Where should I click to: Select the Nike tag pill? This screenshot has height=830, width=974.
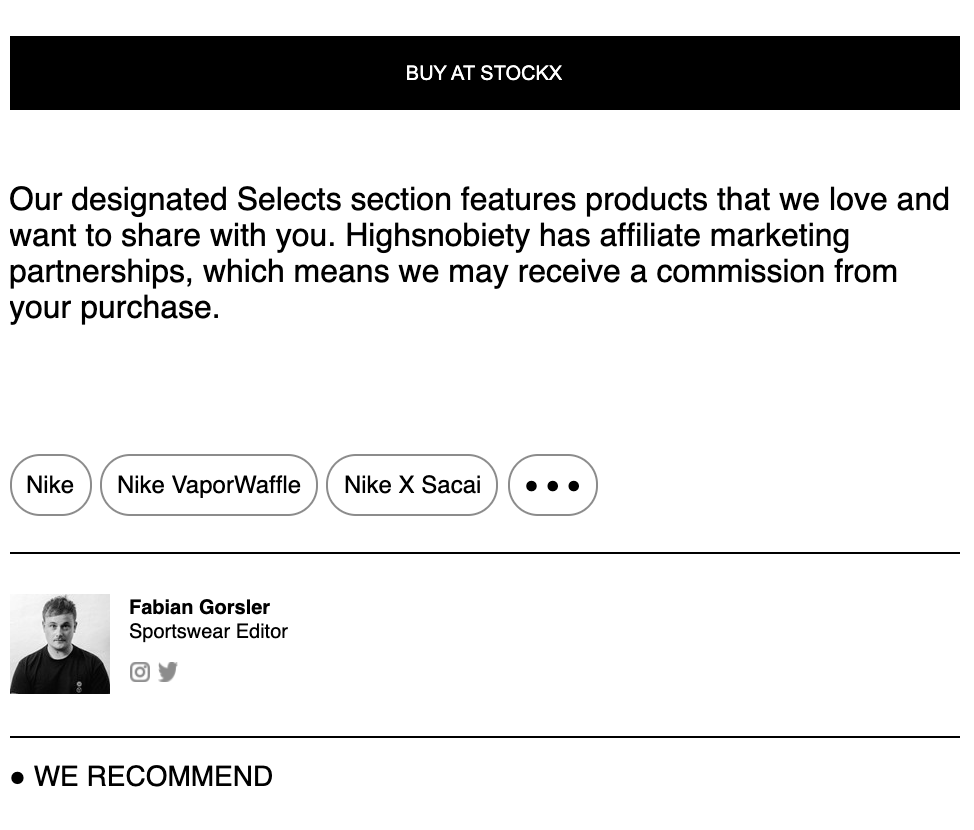50,485
